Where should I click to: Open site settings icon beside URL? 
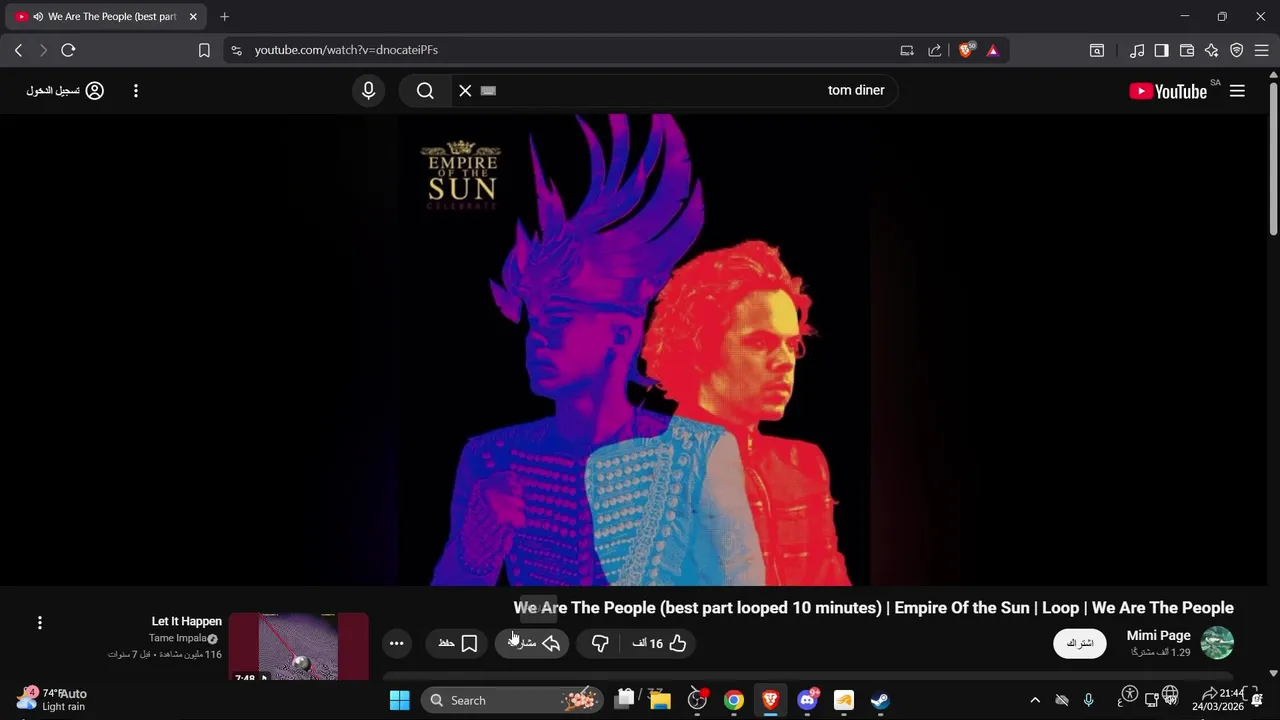click(x=236, y=50)
